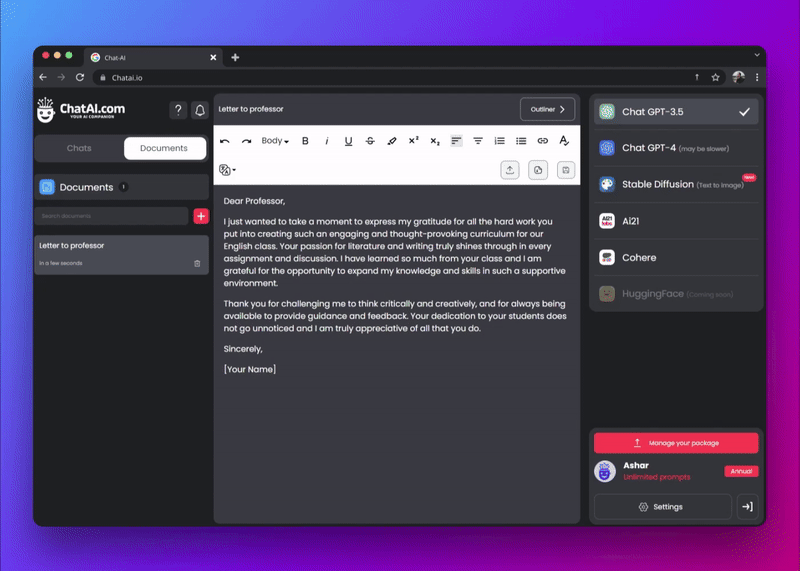Viewport: 800px width, 571px height.
Task: Click the [Your Name] placeholder text
Action: [x=250, y=369]
